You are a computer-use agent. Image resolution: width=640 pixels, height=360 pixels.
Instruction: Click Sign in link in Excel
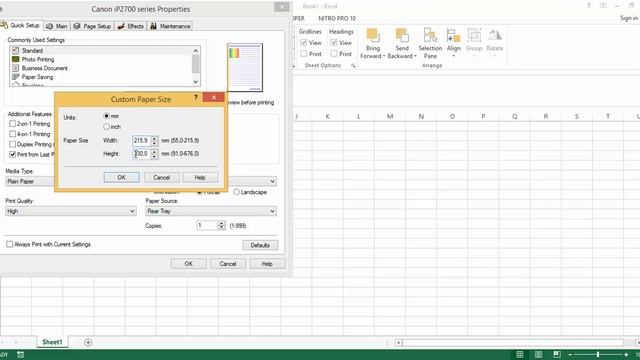(629, 18)
